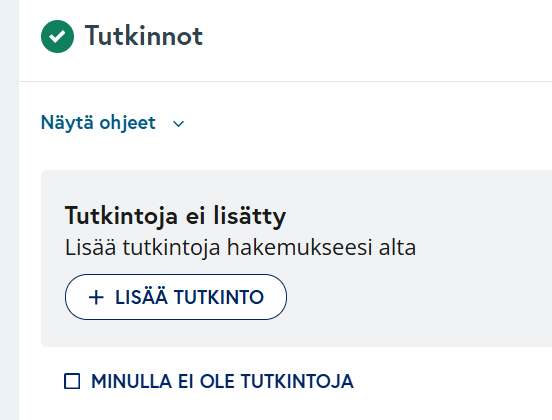Click the chevron arrow beside Näytä ohjeet

pyautogui.click(x=178, y=124)
